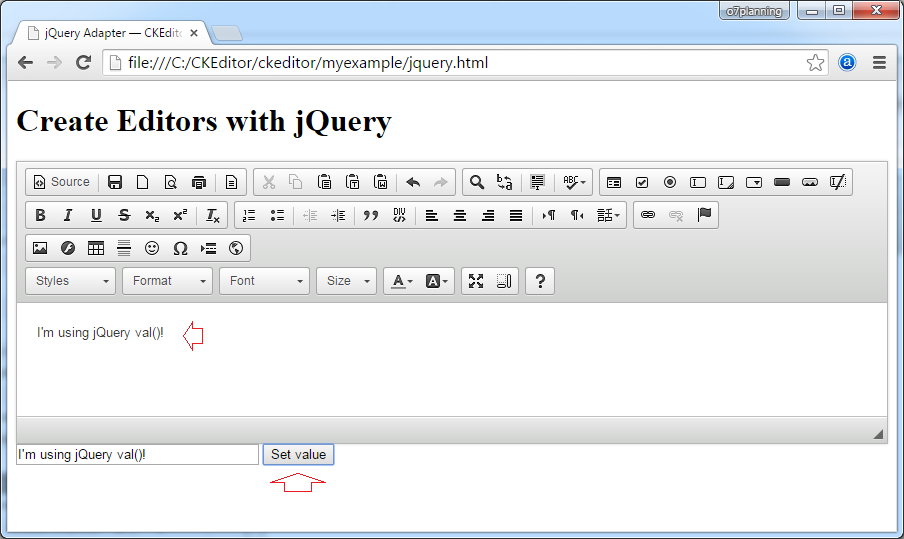This screenshot has width=904, height=539.
Task: Insert an IFrame globe icon
Action: coord(236,248)
